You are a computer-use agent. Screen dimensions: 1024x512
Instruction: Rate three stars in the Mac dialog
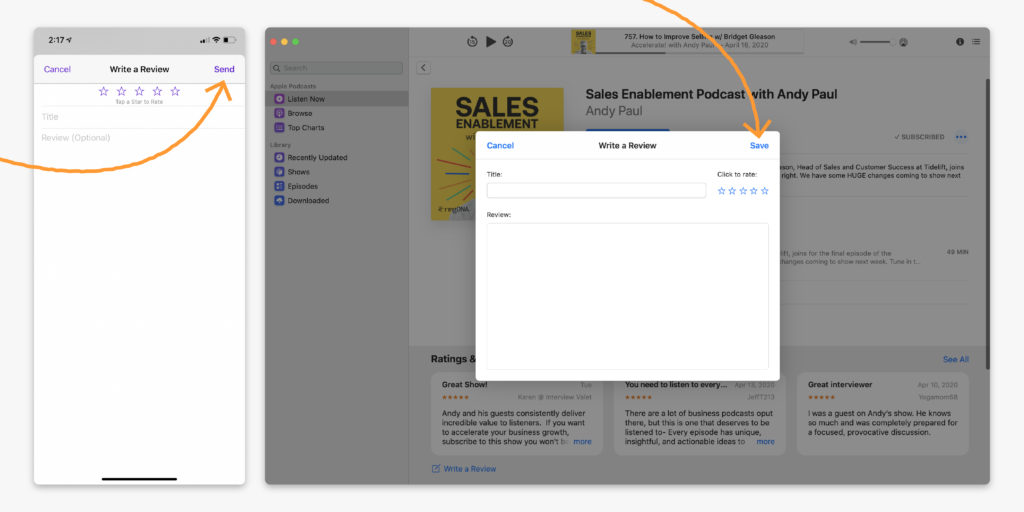point(743,191)
